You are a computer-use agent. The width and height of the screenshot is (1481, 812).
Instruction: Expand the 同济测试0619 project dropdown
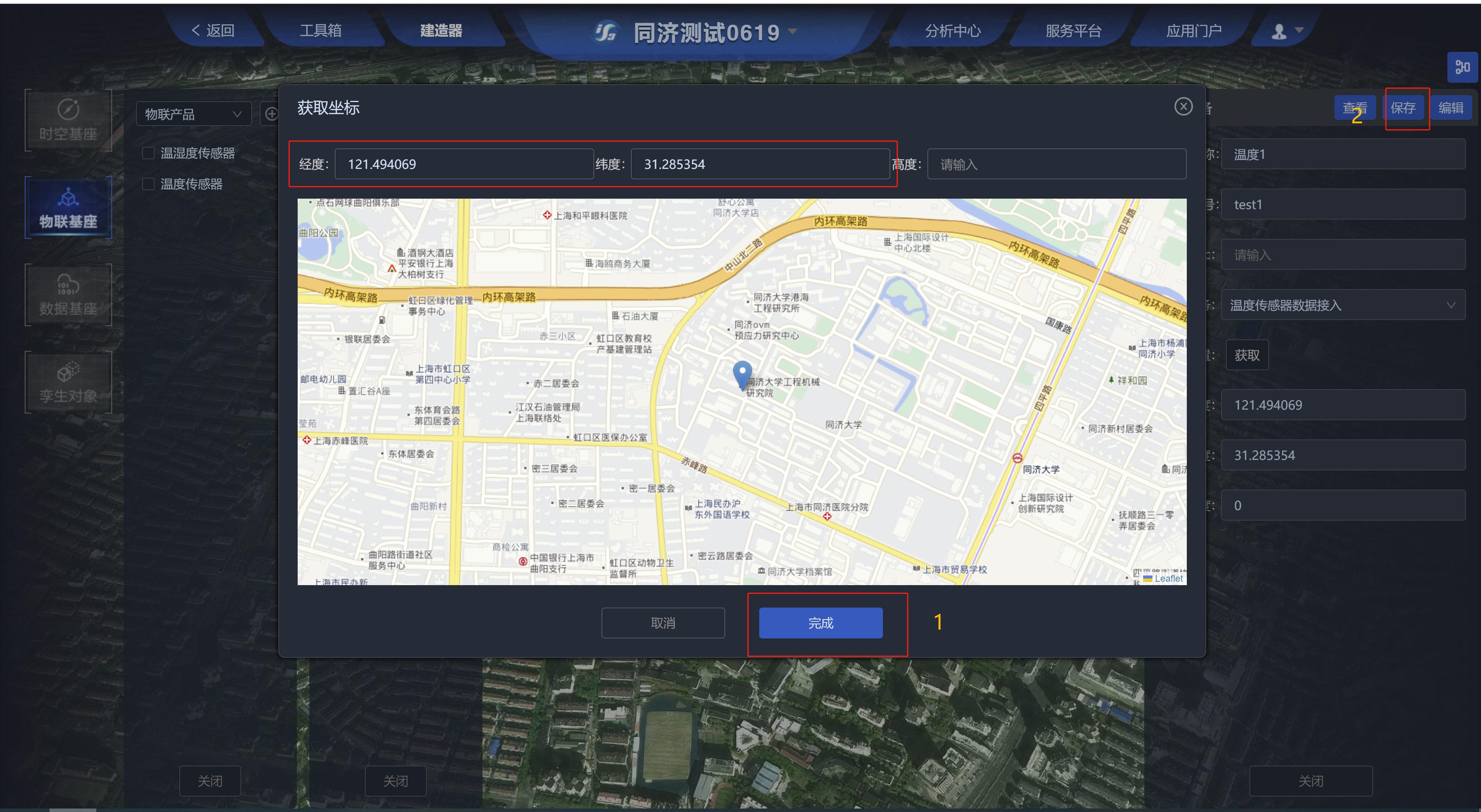pyautogui.click(x=793, y=32)
